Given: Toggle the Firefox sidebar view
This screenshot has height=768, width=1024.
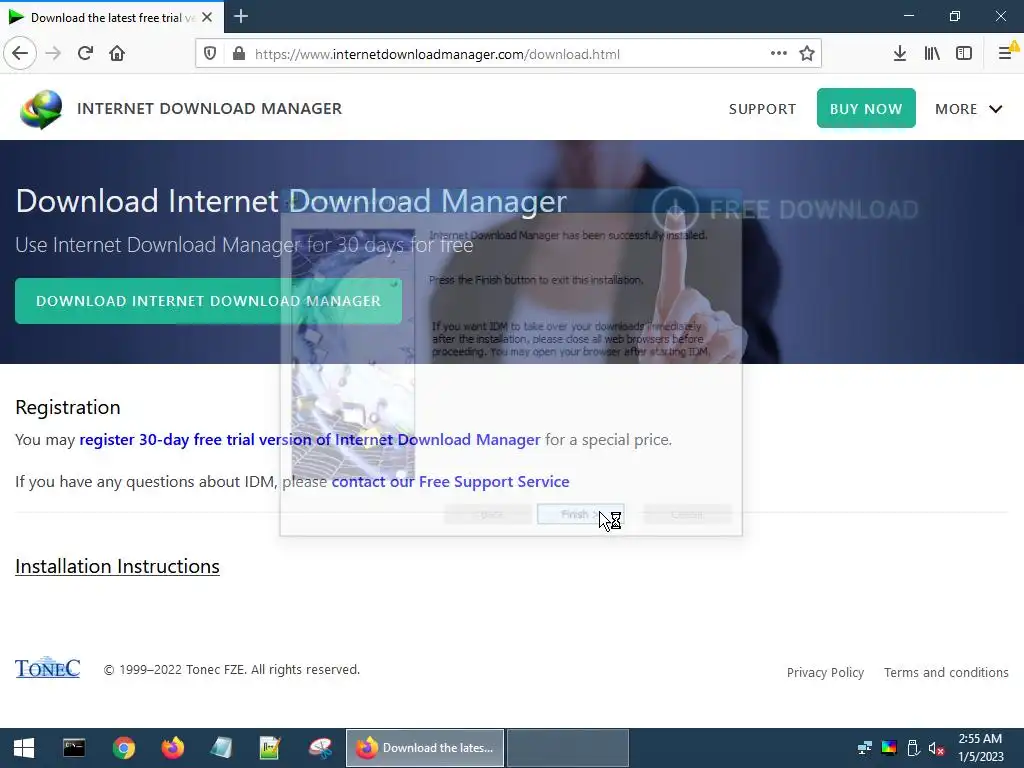Looking at the screenshot, I should click(964, 54).
